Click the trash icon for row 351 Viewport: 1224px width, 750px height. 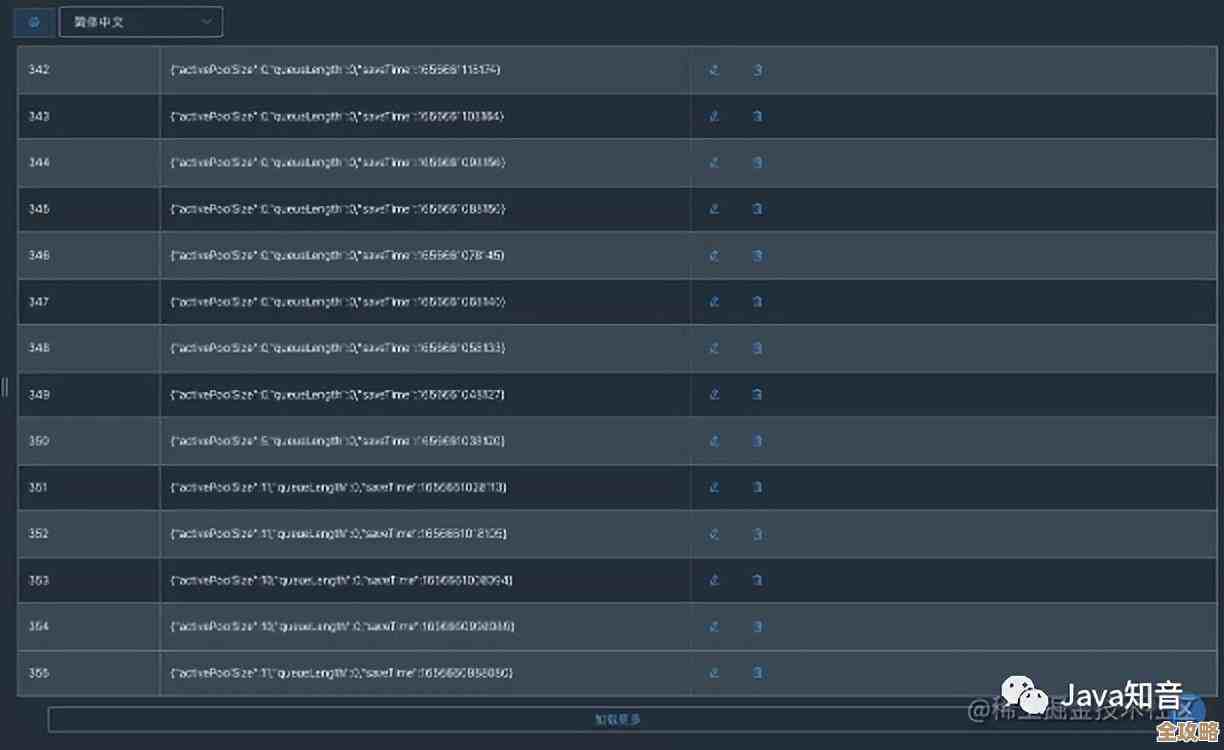757,487
